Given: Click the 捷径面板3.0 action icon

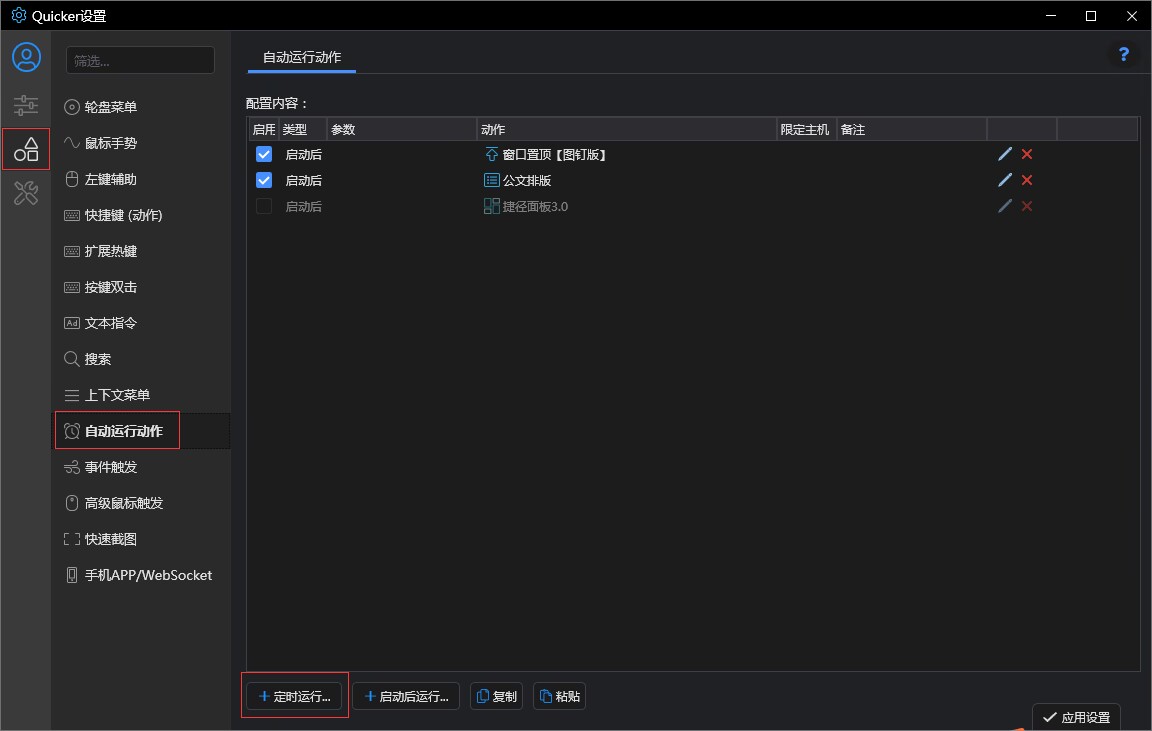Looking at the screenshot, I should tap(492, 206).
